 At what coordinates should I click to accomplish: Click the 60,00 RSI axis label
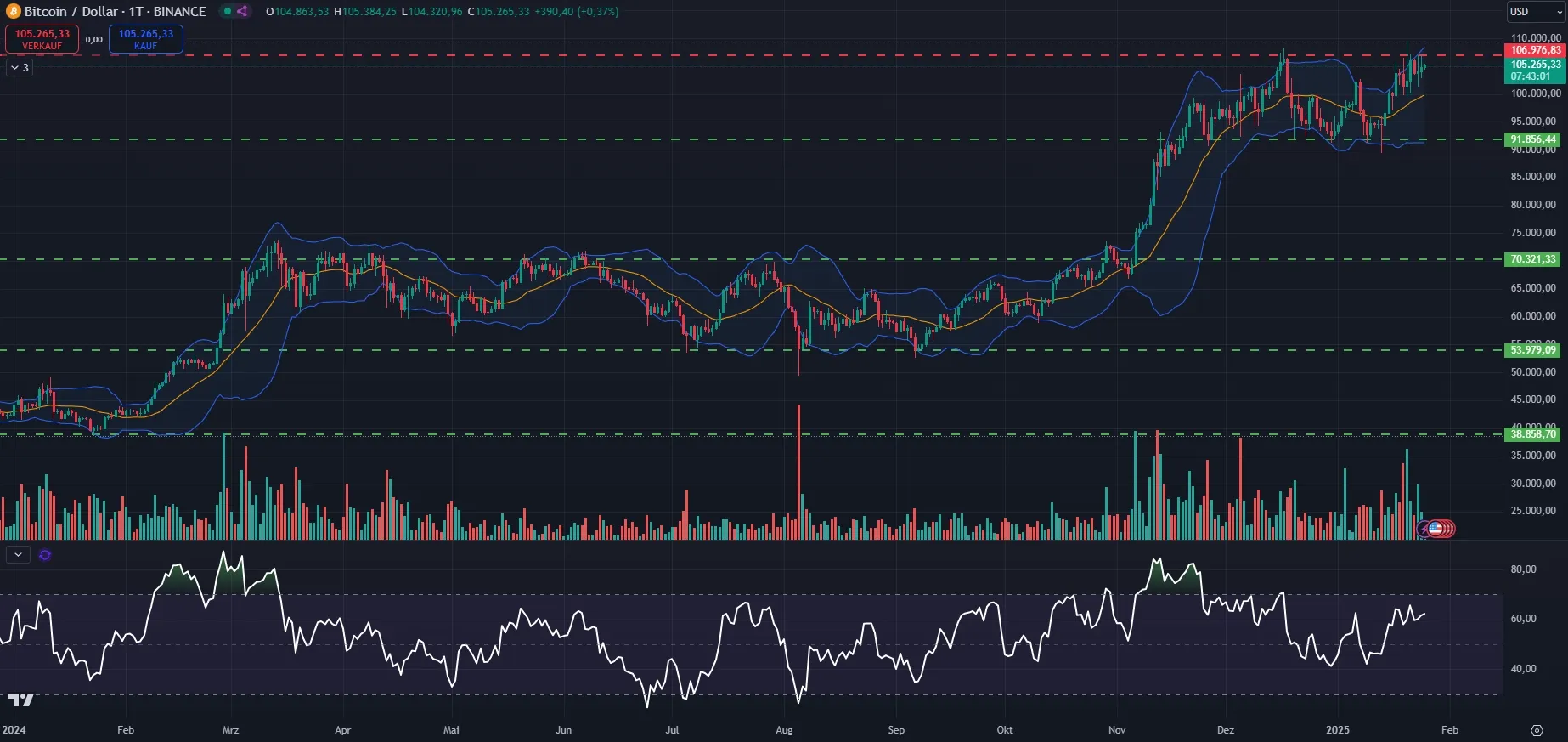point(1523,618)
